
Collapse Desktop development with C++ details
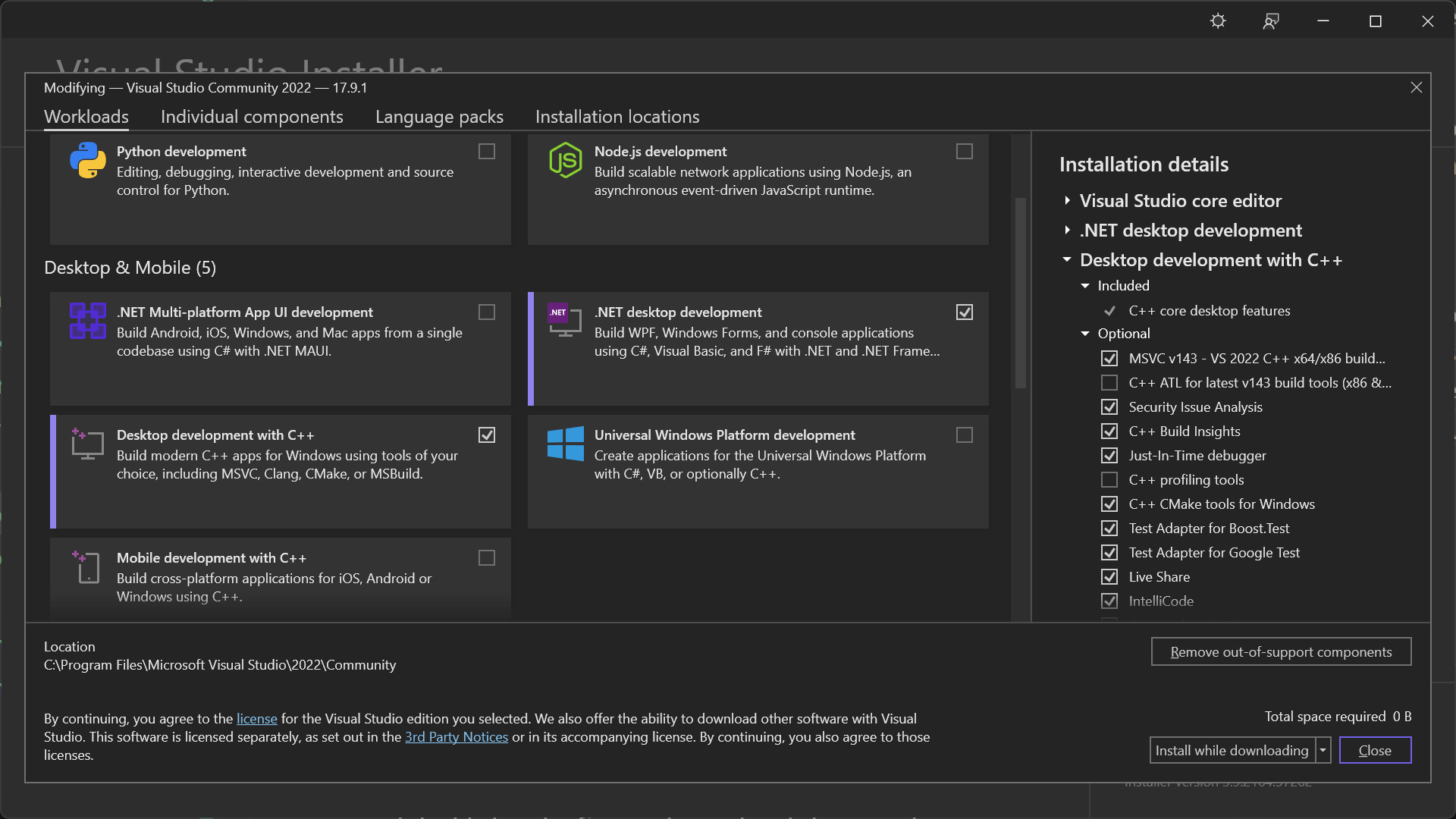point(1067,260)
